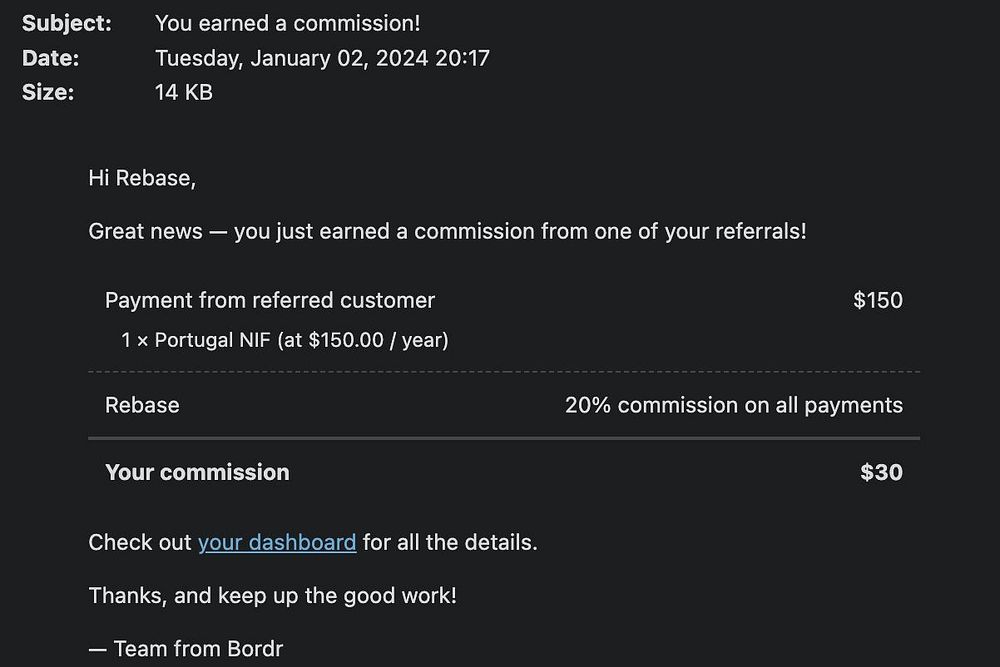Click the '1 × Portugal NIF' line item
This screenshot has height=667, width=1000.
pos(284,340)
